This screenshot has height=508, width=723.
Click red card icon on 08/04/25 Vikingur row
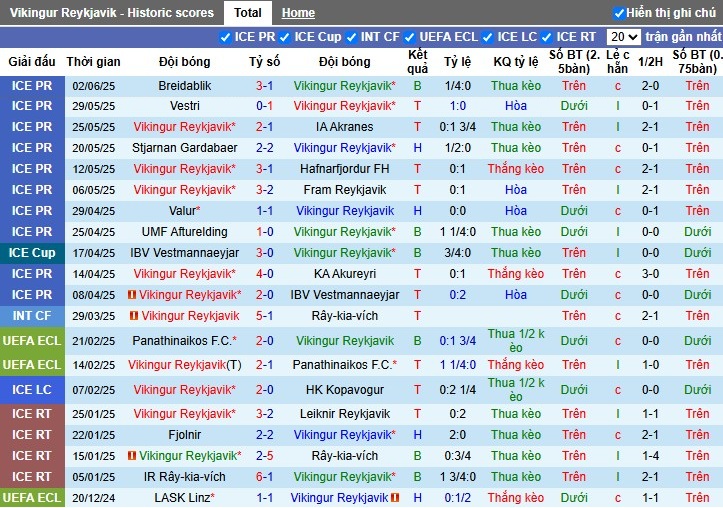(132, 294)
